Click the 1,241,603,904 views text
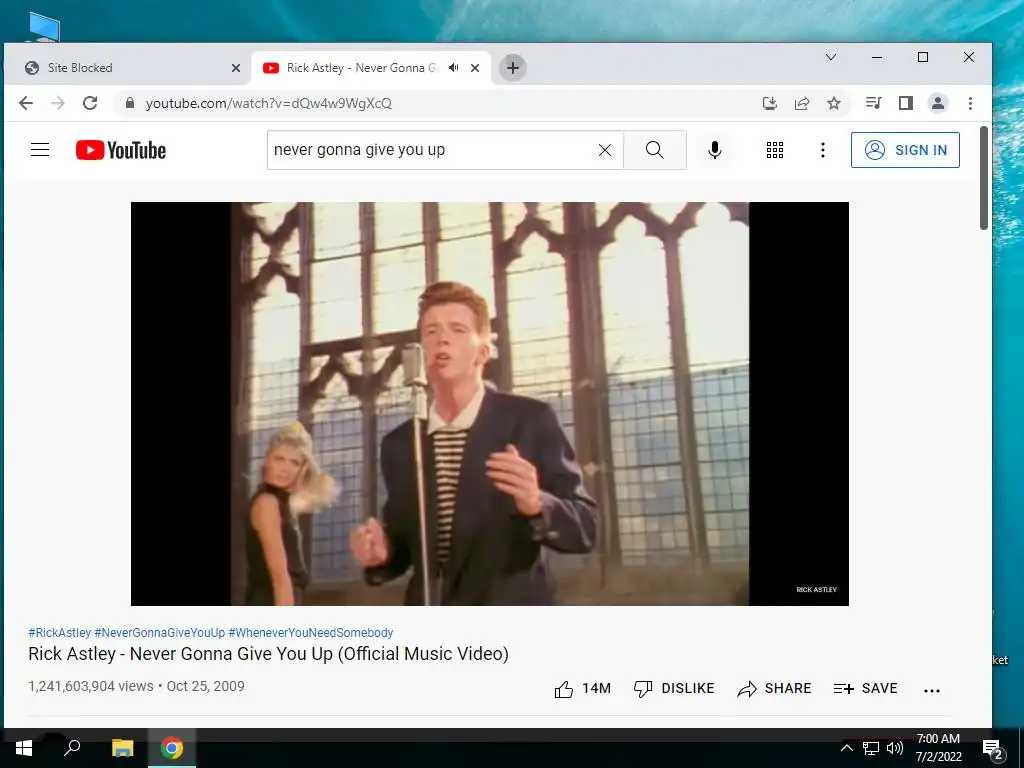The image size is (1024, 768). click(91, 686)
